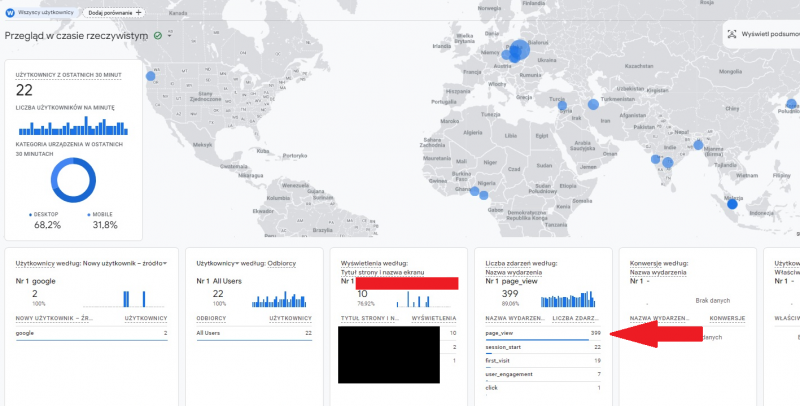The image size is (800, 406).
Task: Click the large user bubble over Poland
Action: pos(518,50)
